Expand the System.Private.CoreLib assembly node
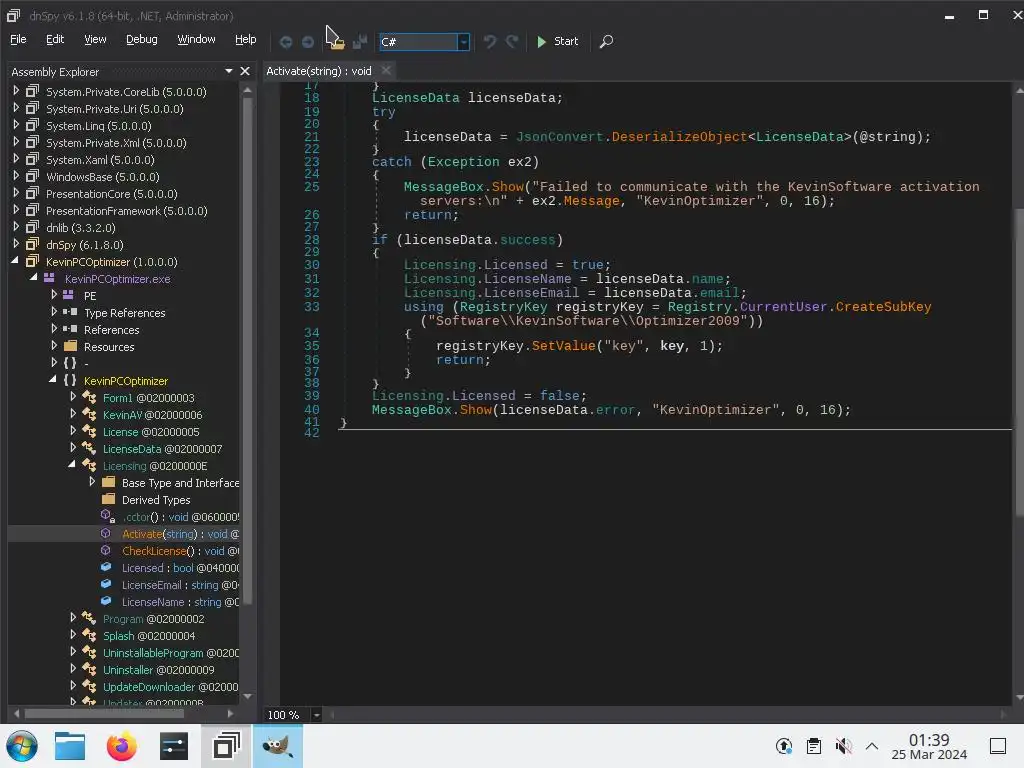The height and width of the screenshot is (768, 1024). (x=16, y=91)
